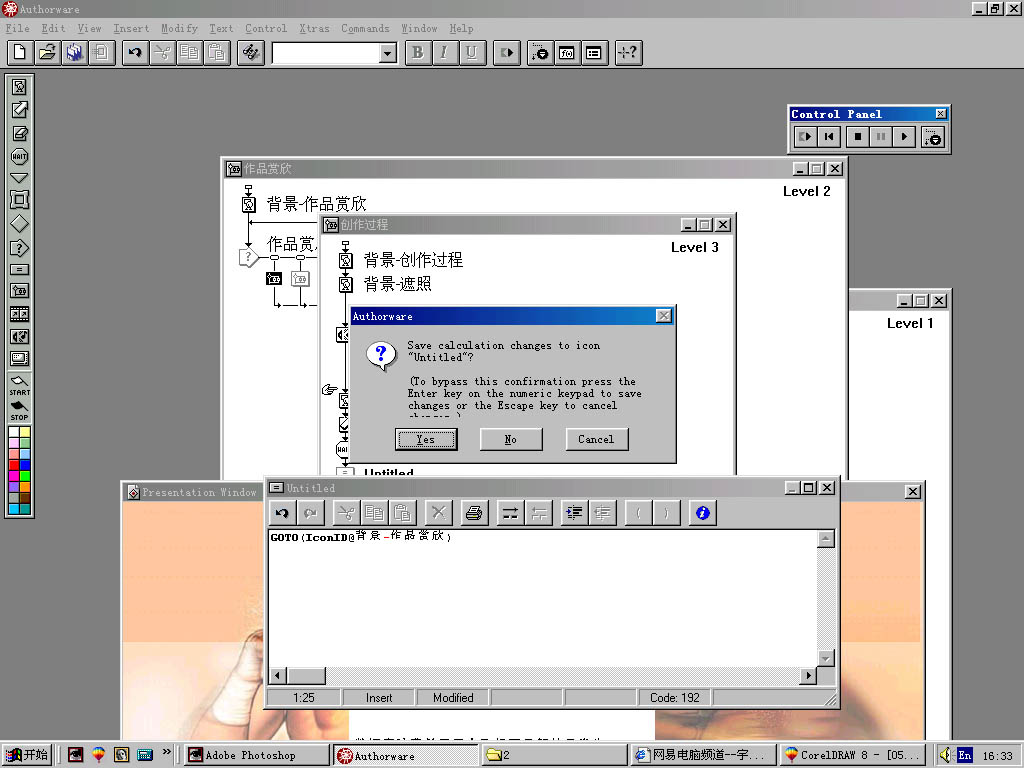Click the 背景-遮照 display icon in flowline

[x=345, y=285]
